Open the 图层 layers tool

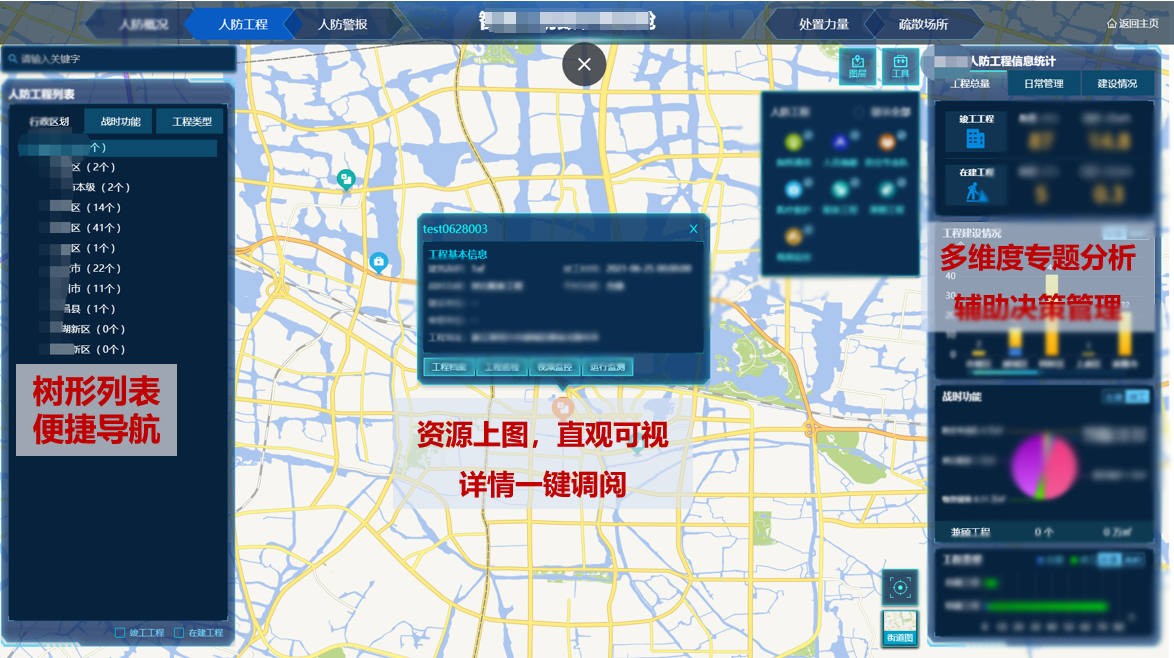click(x=857, y=66)
